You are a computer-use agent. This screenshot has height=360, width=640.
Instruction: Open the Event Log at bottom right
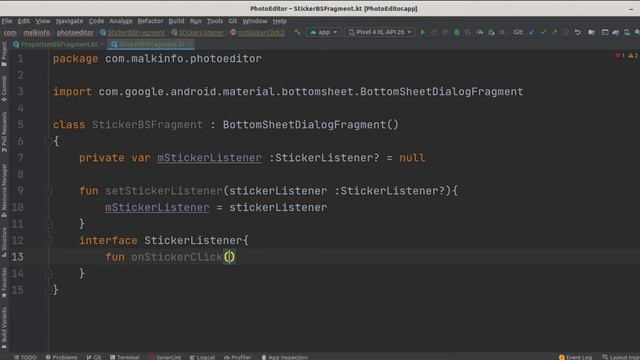[576, 357]
